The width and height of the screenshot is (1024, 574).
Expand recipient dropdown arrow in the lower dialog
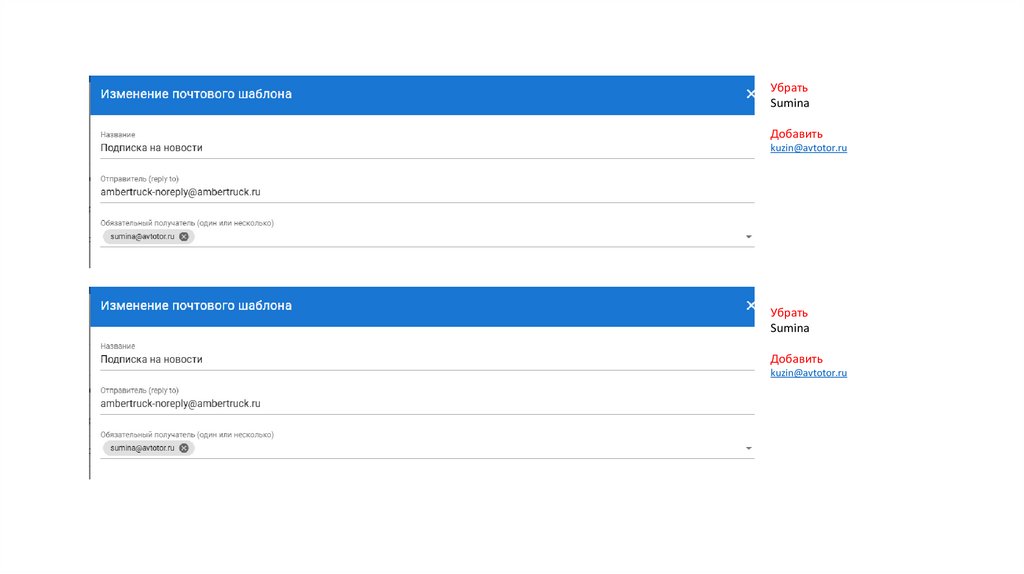pos(749,448)
